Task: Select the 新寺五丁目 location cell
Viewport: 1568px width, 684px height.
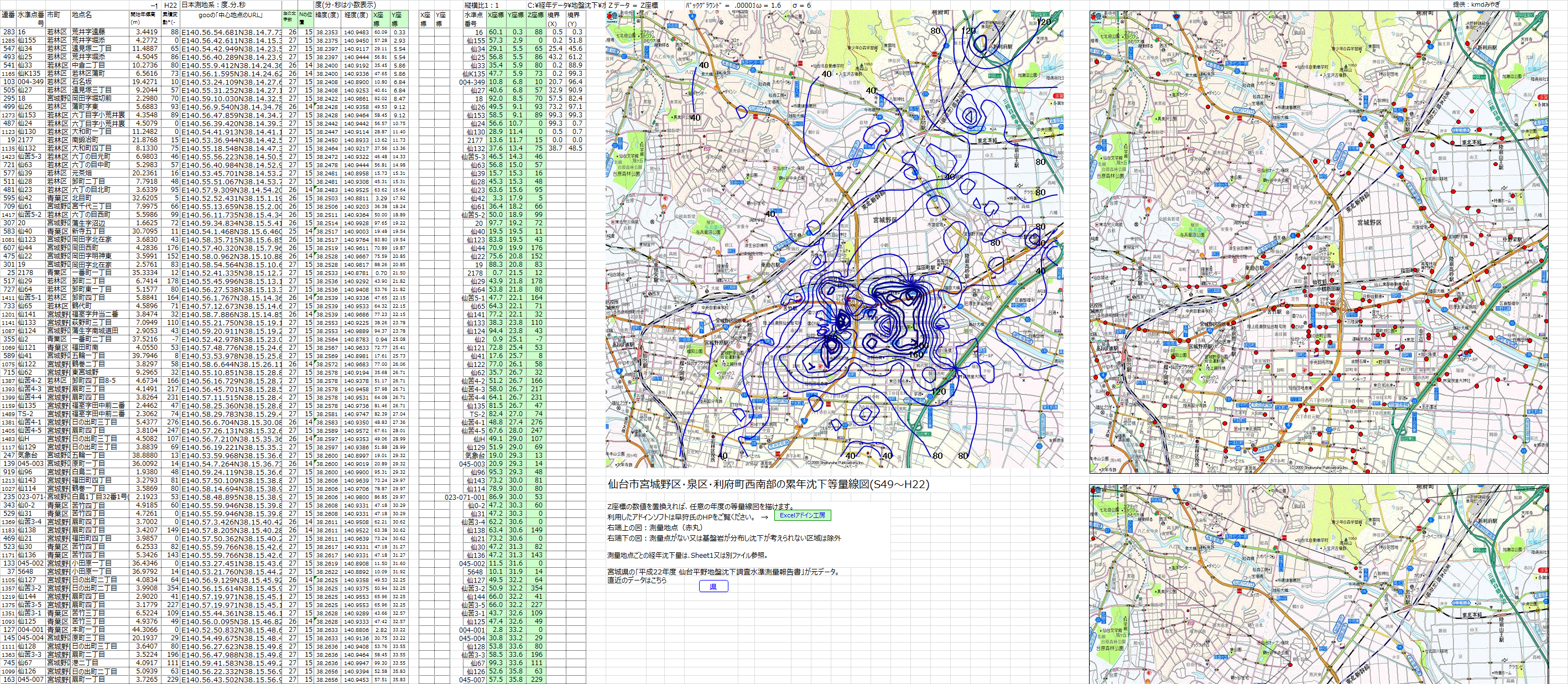Action: [99, 231]
